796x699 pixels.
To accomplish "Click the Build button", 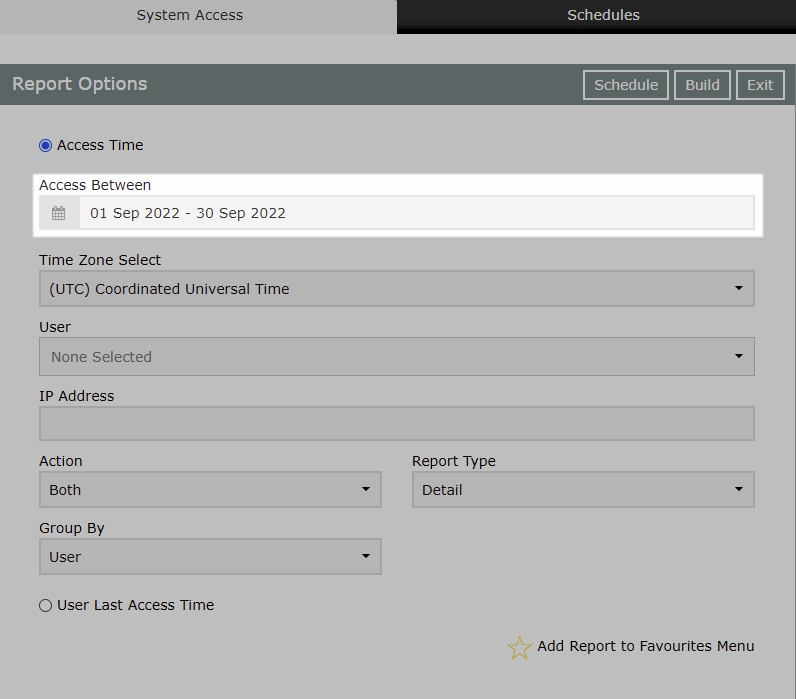I will point(702,85).
